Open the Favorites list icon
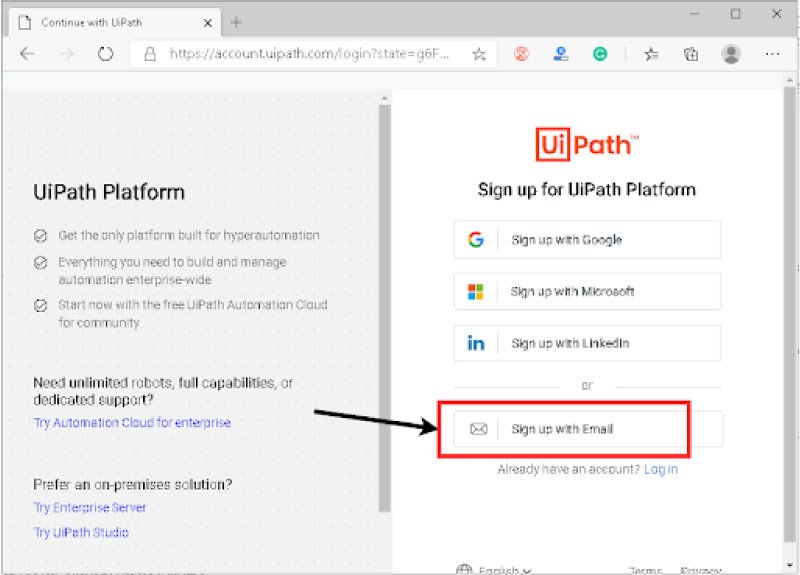This screenshot has height=575, width=800. point(651,54)
